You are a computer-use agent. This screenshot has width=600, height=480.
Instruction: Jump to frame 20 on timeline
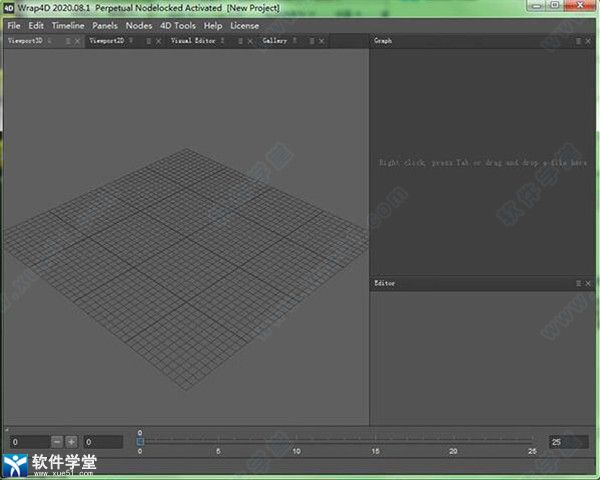tap(453, 451)
